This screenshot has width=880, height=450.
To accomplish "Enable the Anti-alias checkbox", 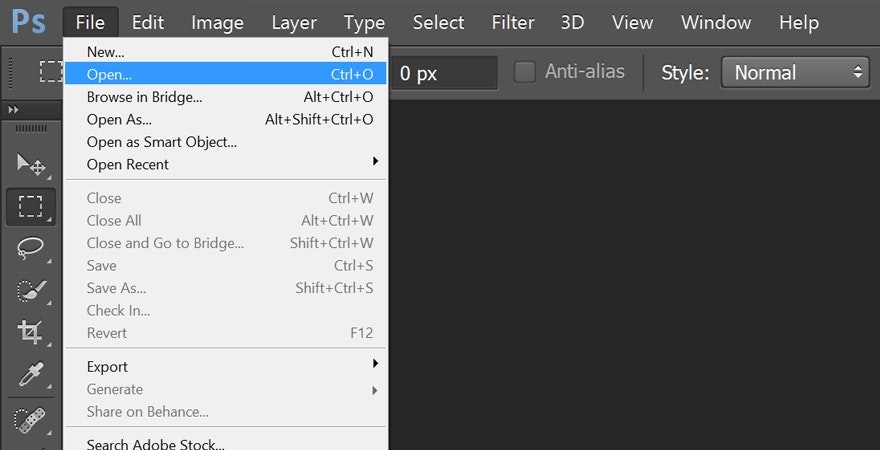I will (x=524, y=72).
